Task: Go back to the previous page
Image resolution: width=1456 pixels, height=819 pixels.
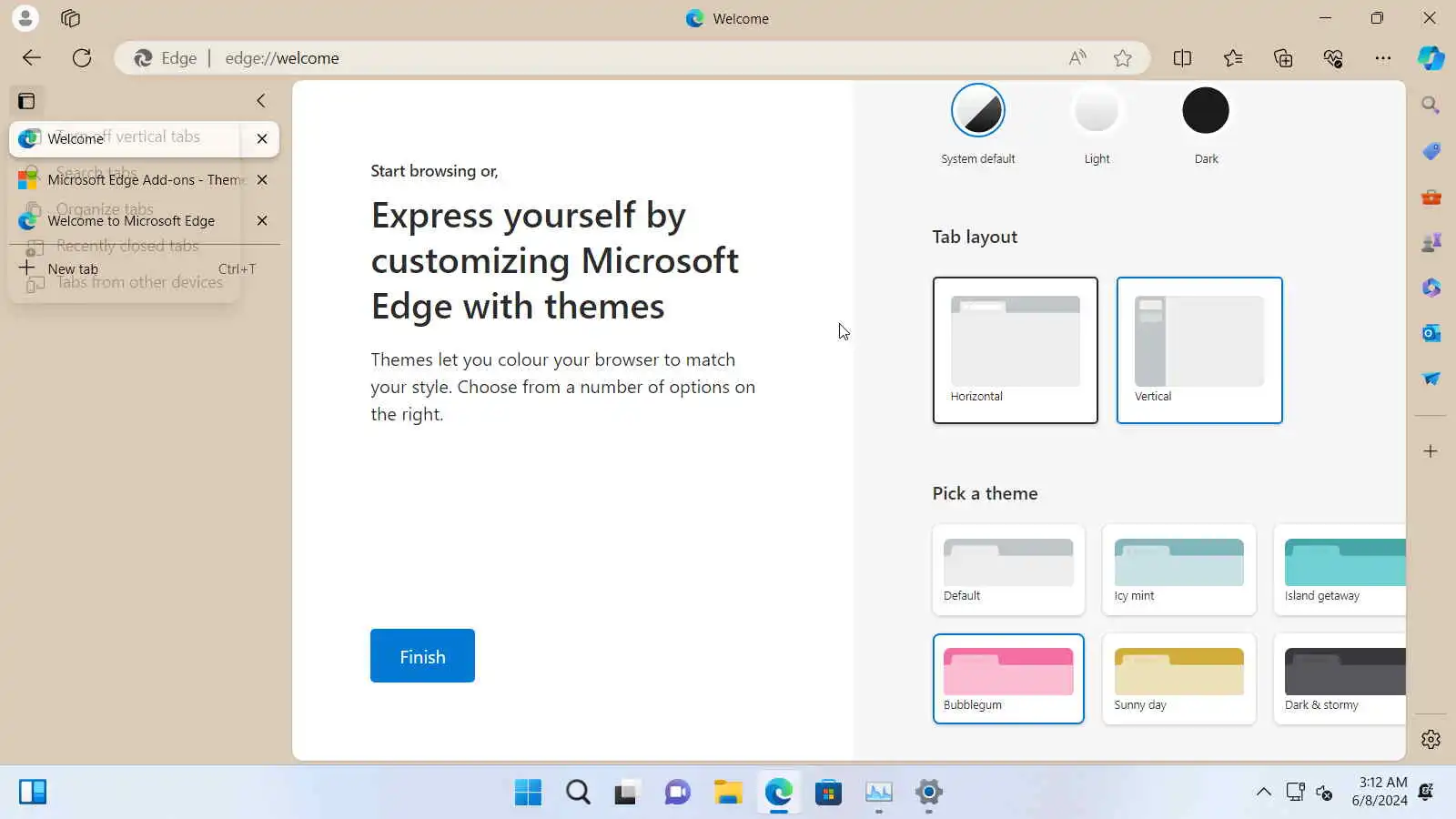Action: click(x=32, y=58)
